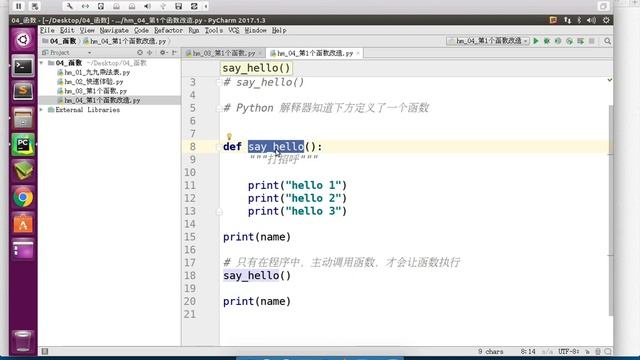Viewport: 640px width, 360px height.
Task: Click the green Run button
Action: click(x=536, y=41)
